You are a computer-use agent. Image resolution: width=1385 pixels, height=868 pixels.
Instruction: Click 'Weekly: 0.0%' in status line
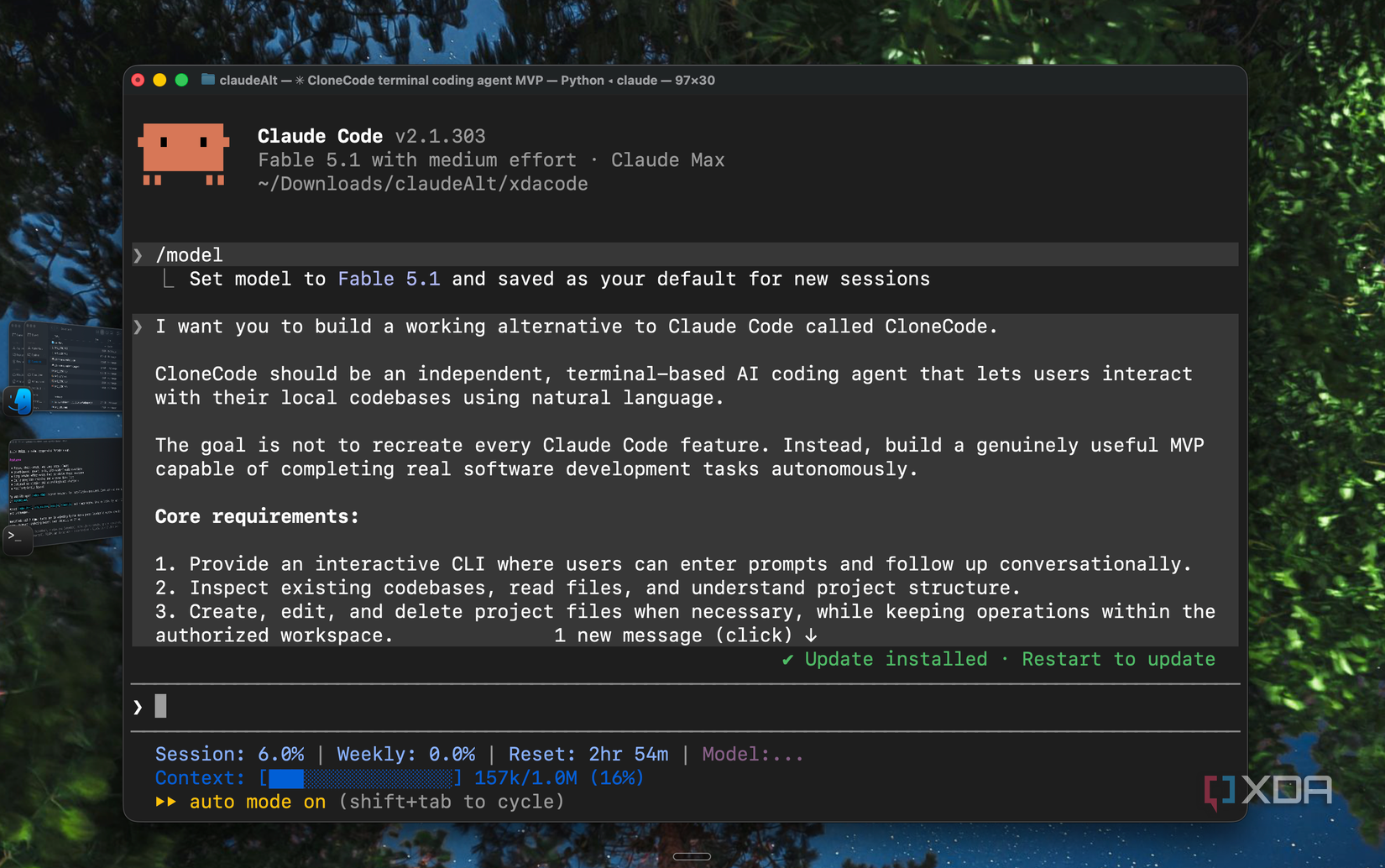(405, 754)
